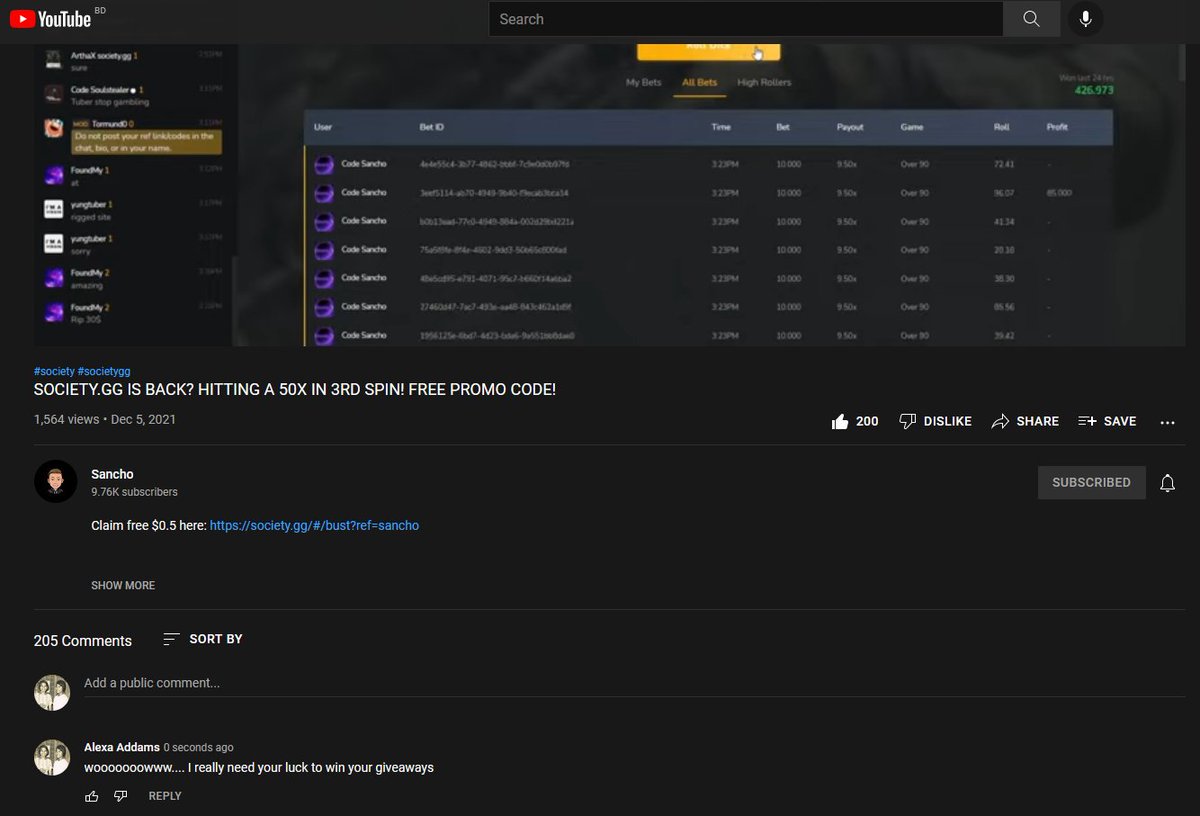Click the 72.41 roll value in the table

[1004, 164]
